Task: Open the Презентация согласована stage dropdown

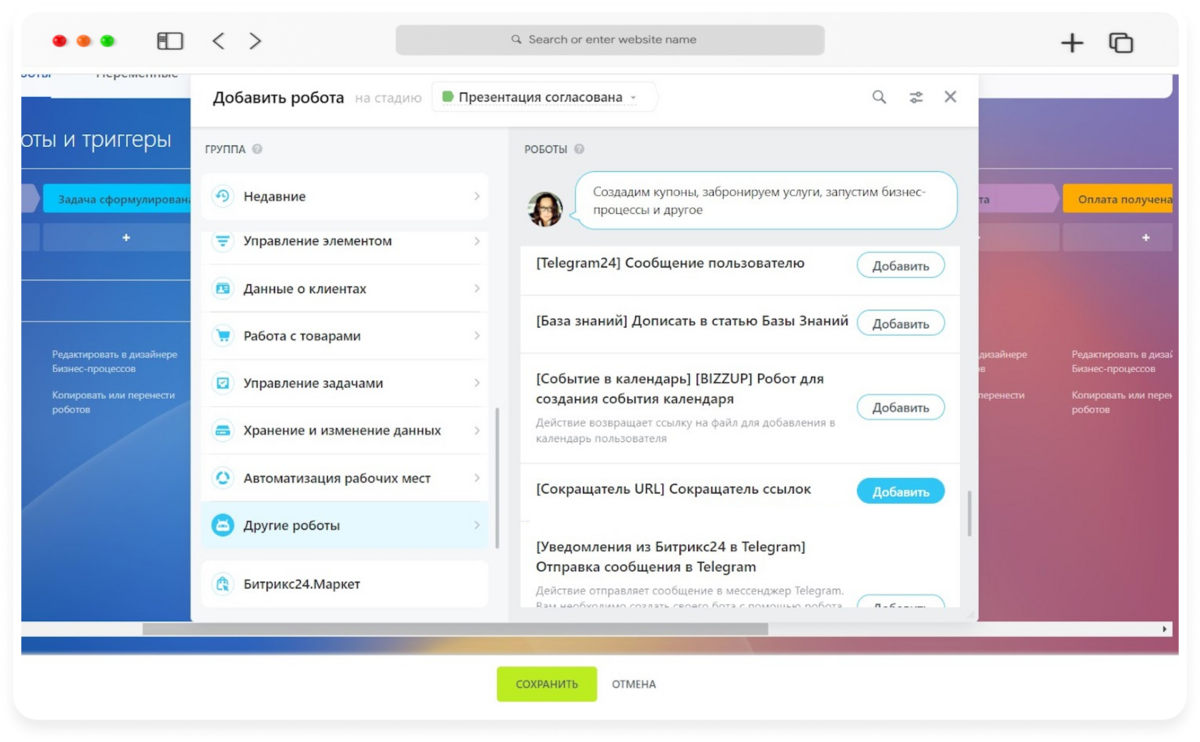Action: pyautogui.click(x=544, y=97)
